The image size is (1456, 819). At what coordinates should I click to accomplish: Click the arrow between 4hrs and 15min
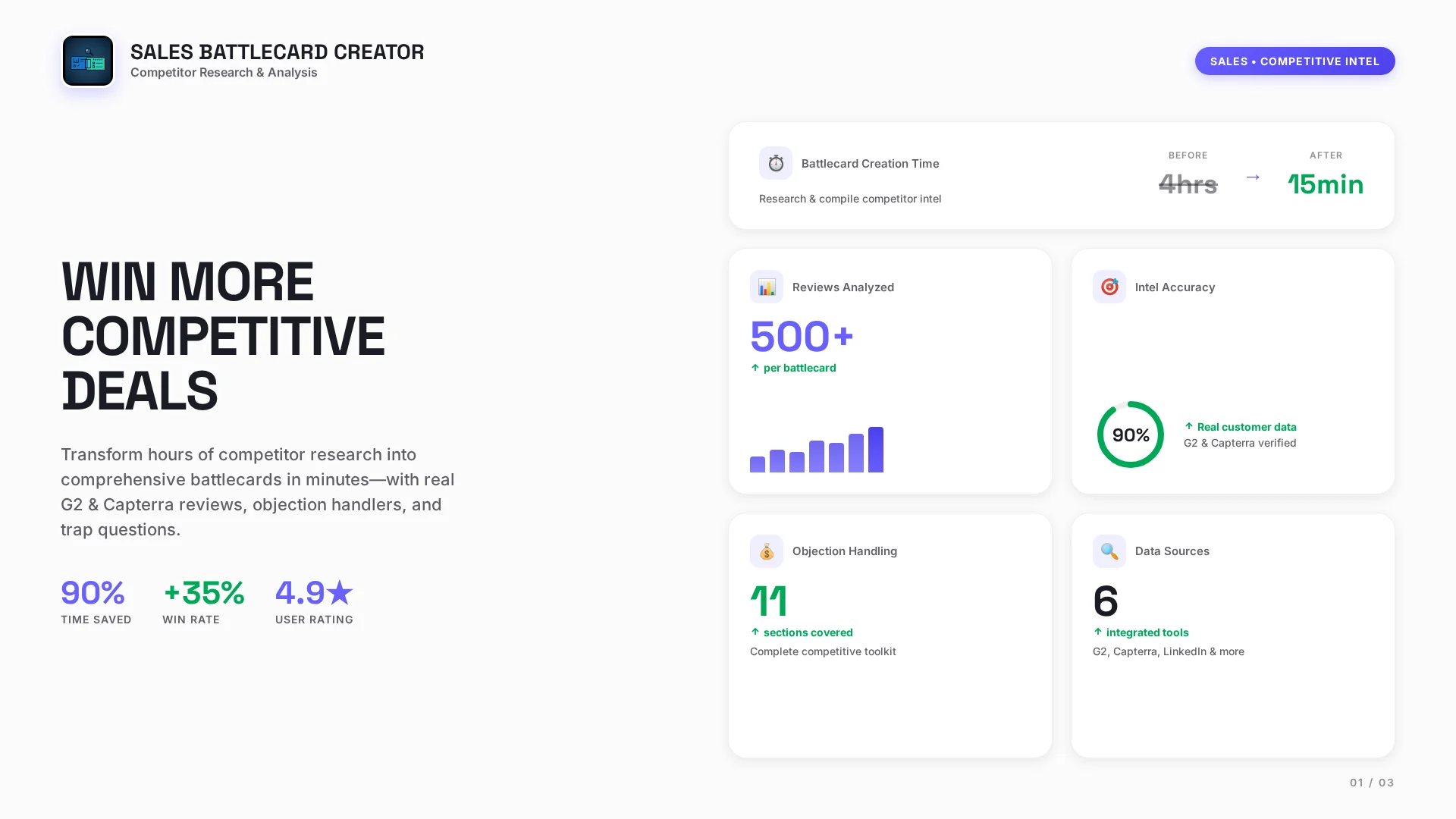pos(1253,177)
